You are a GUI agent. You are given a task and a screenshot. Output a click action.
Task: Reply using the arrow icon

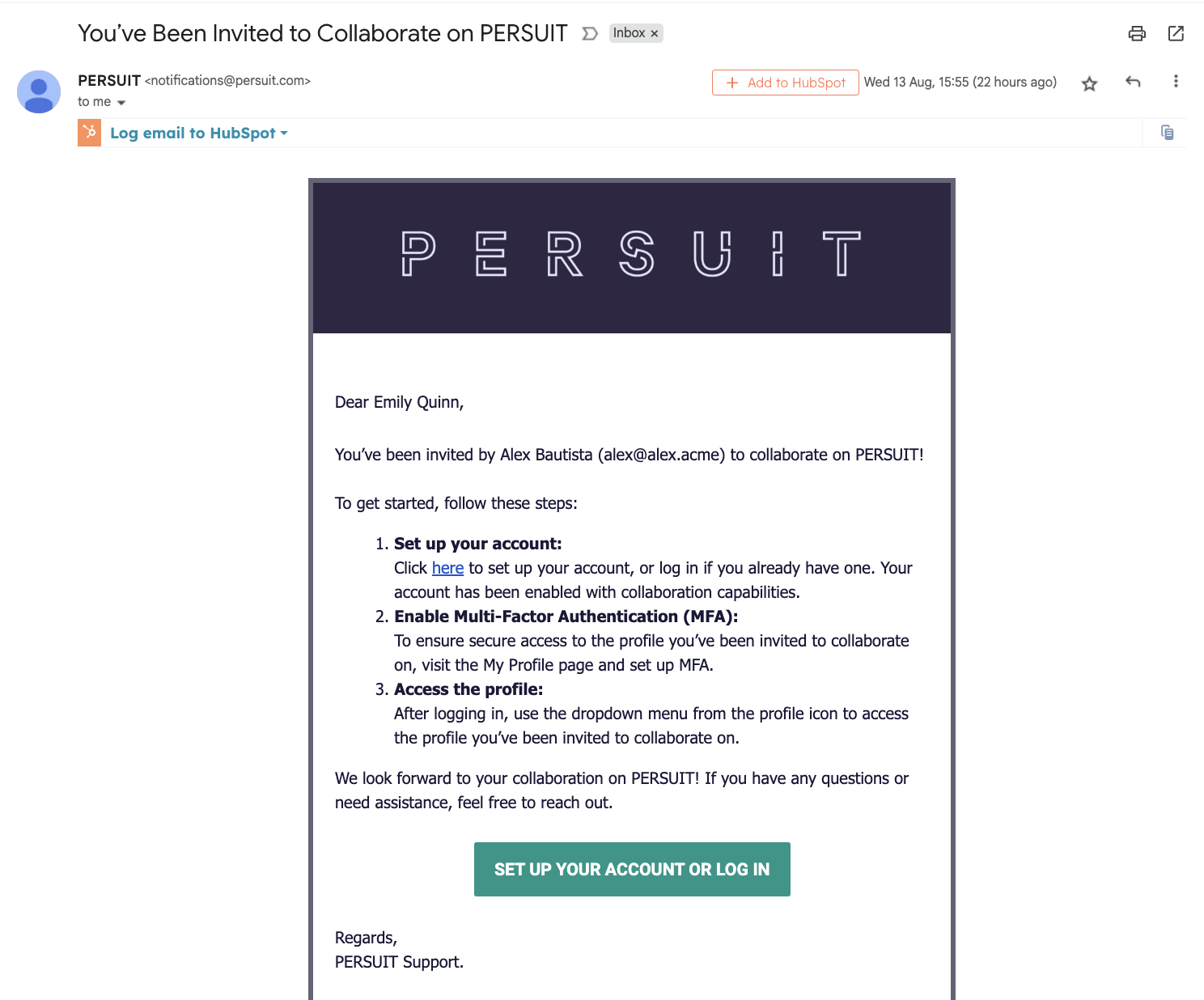tap(1133, 82)
